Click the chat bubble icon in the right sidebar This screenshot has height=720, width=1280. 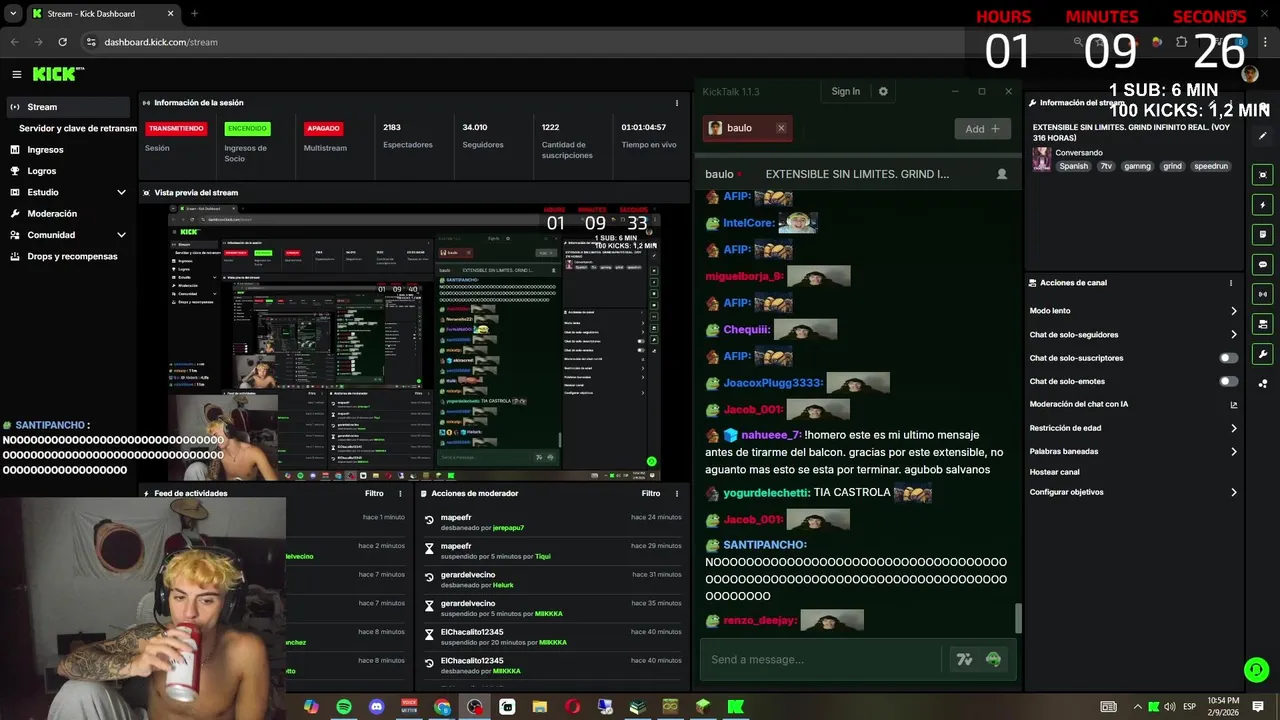pos(1263,265)
